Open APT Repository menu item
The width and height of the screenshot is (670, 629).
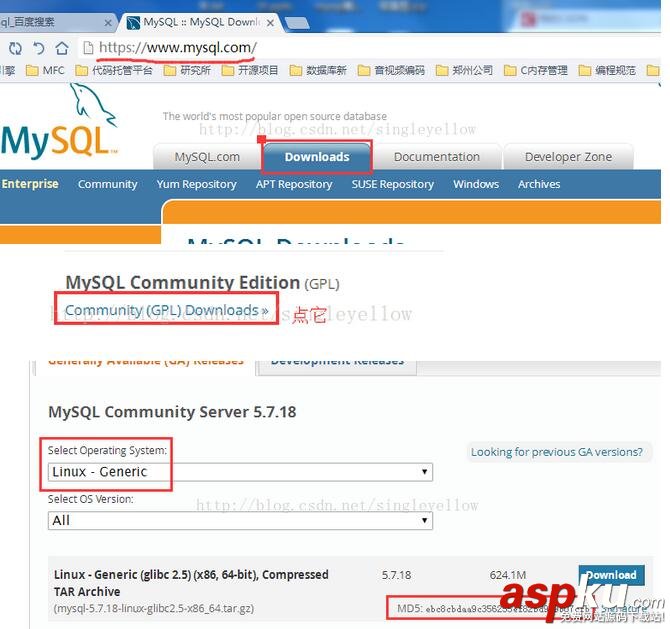294,184
